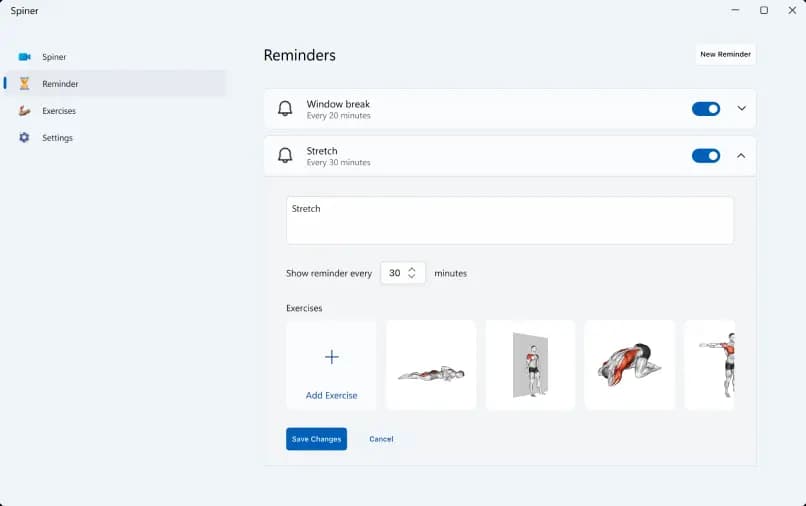This screenshot has width=806, height=506.
Task: Create a New Reminder
Action: (x=725, y=54)
